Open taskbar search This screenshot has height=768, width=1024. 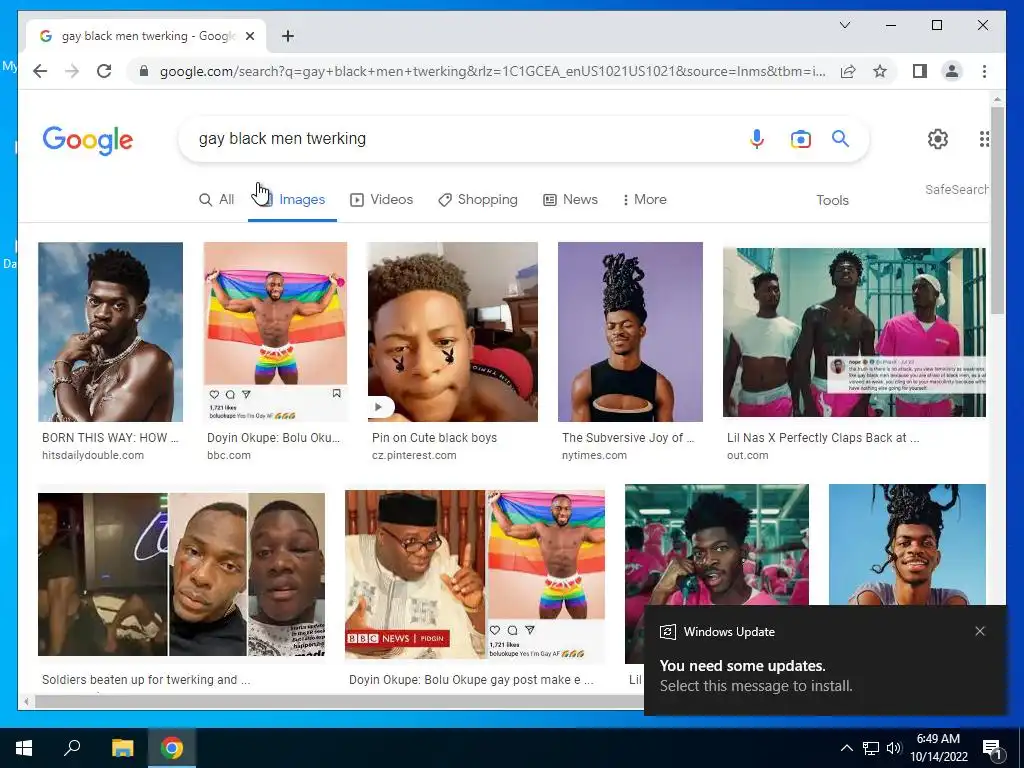tap(72, 748)
